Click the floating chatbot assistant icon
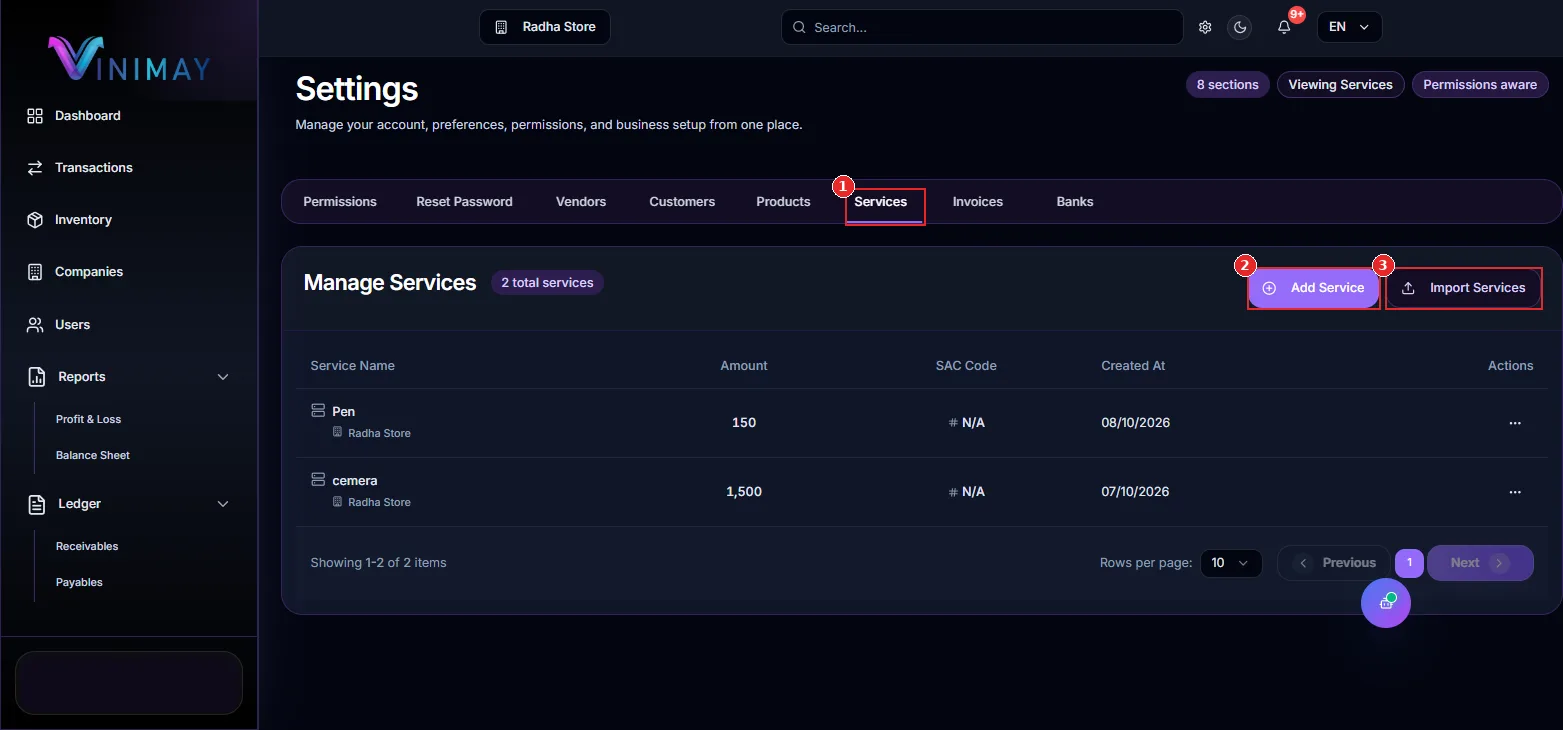 [1386, 602]
